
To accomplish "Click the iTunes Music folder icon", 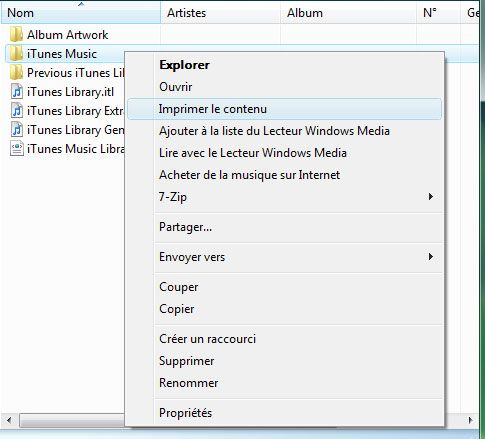I will click(16, 54).
